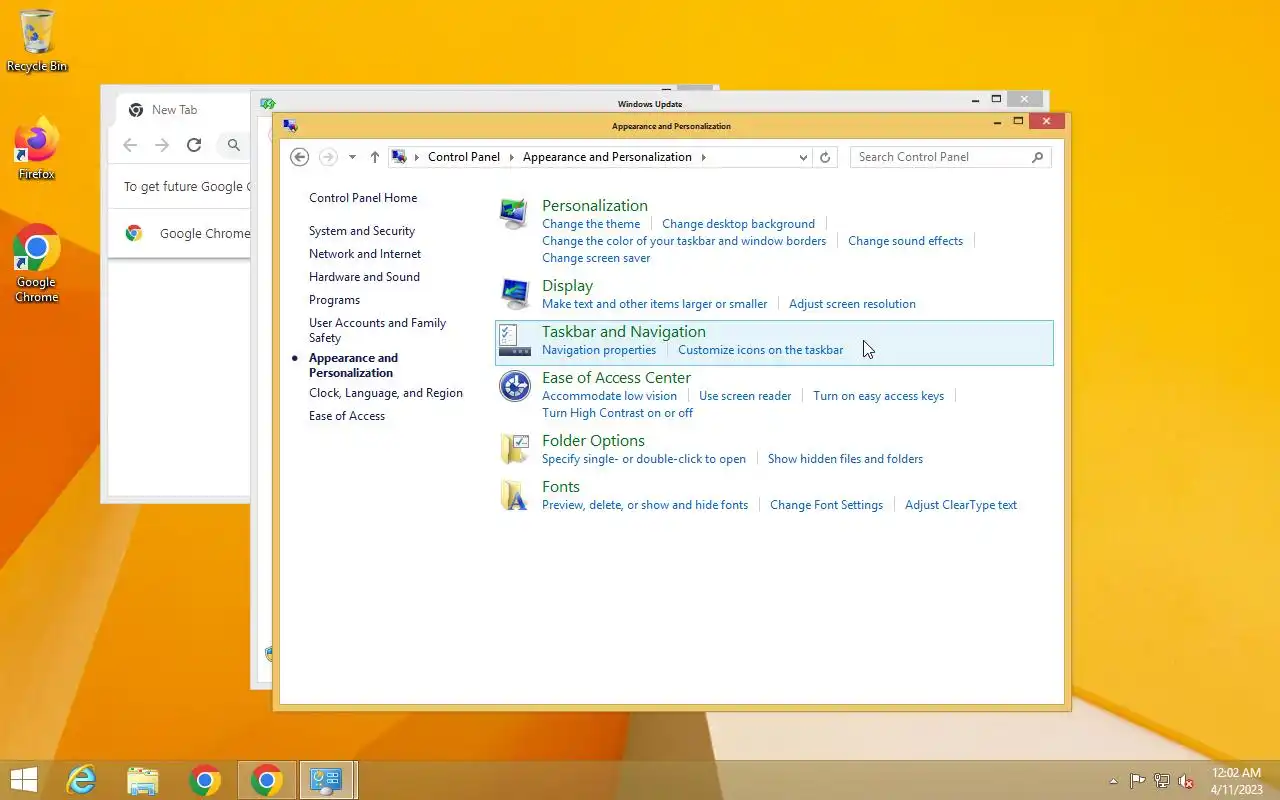Viewport: 1280px width, 800px height.
Task: Go up one level in Control Panel
Action: 375,157
